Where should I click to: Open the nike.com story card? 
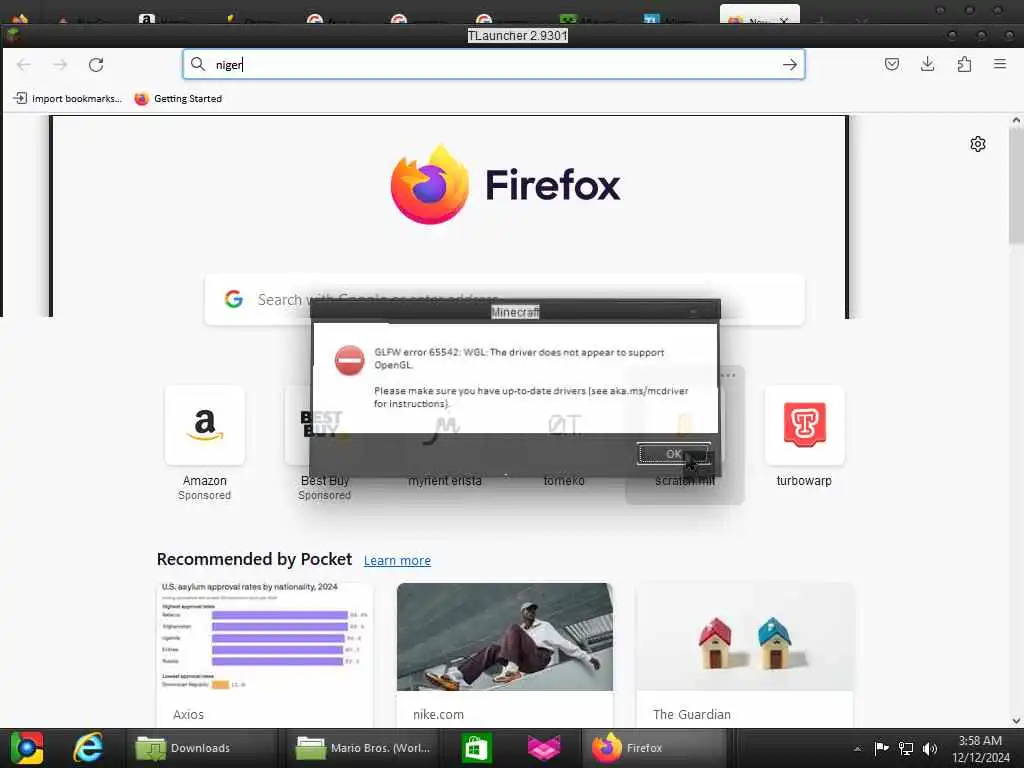point(505,653)
